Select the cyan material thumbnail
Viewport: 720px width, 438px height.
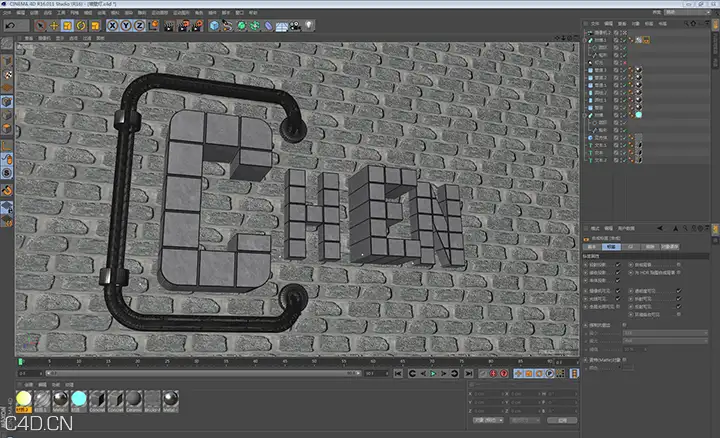pos(79,399)
